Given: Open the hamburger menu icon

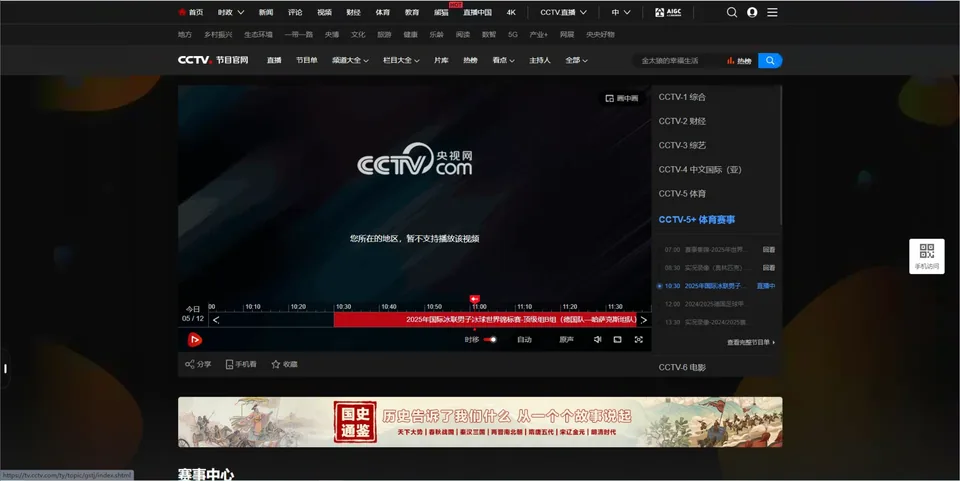Looking at the screenshot, I should click(772, 12).
